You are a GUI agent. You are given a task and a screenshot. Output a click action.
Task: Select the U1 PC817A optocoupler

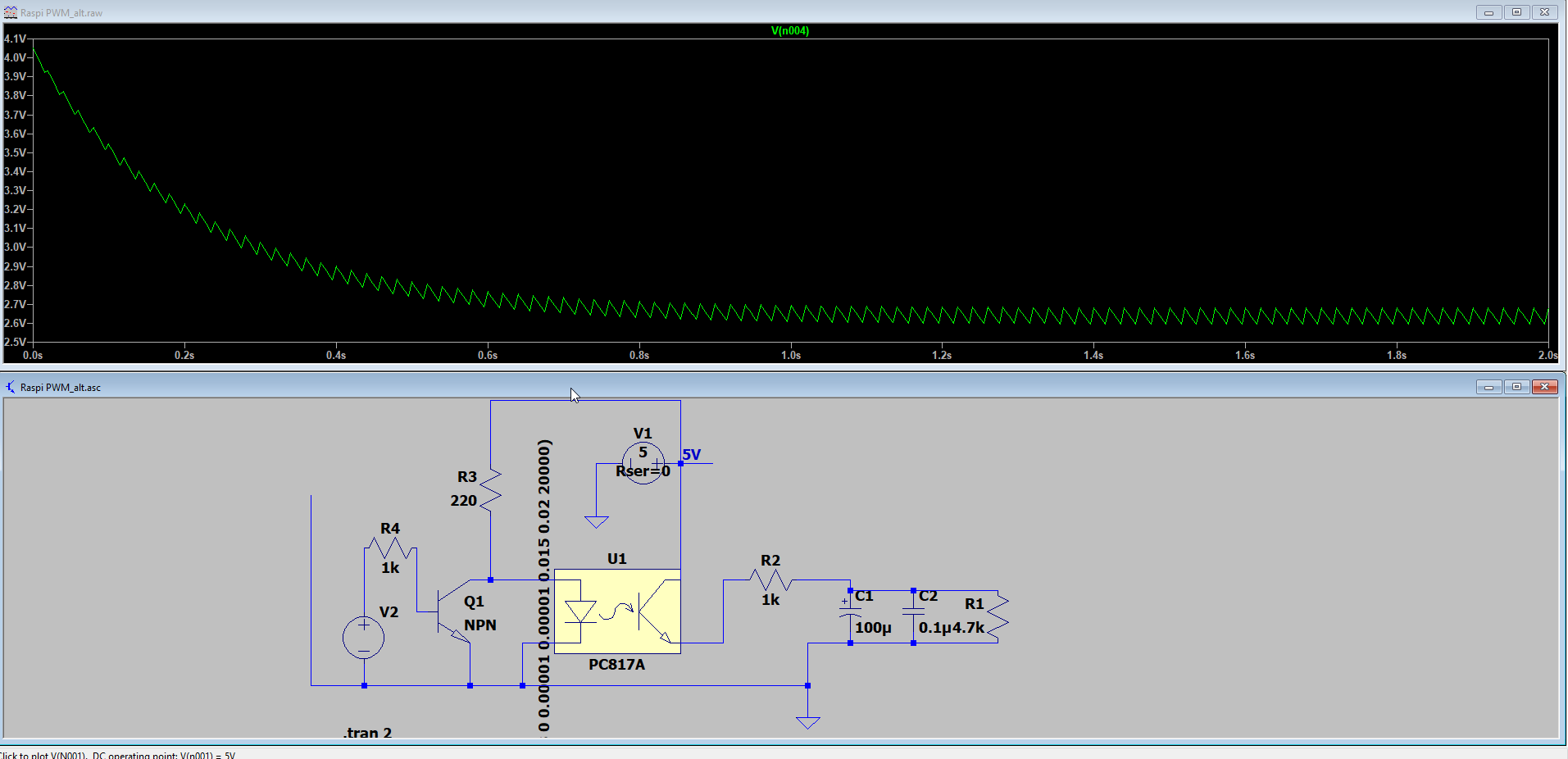coord(617,611)
